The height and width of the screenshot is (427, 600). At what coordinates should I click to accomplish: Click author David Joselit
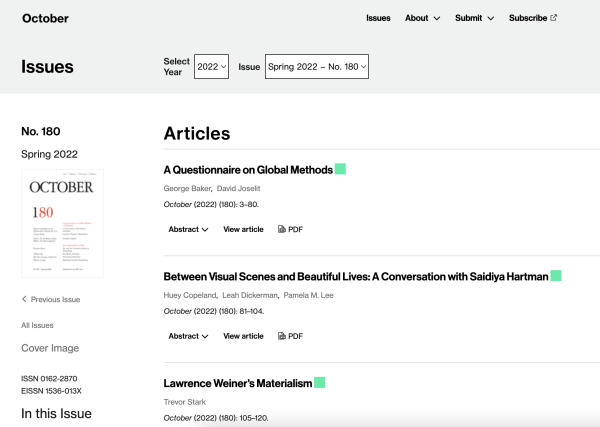point(238,188)
